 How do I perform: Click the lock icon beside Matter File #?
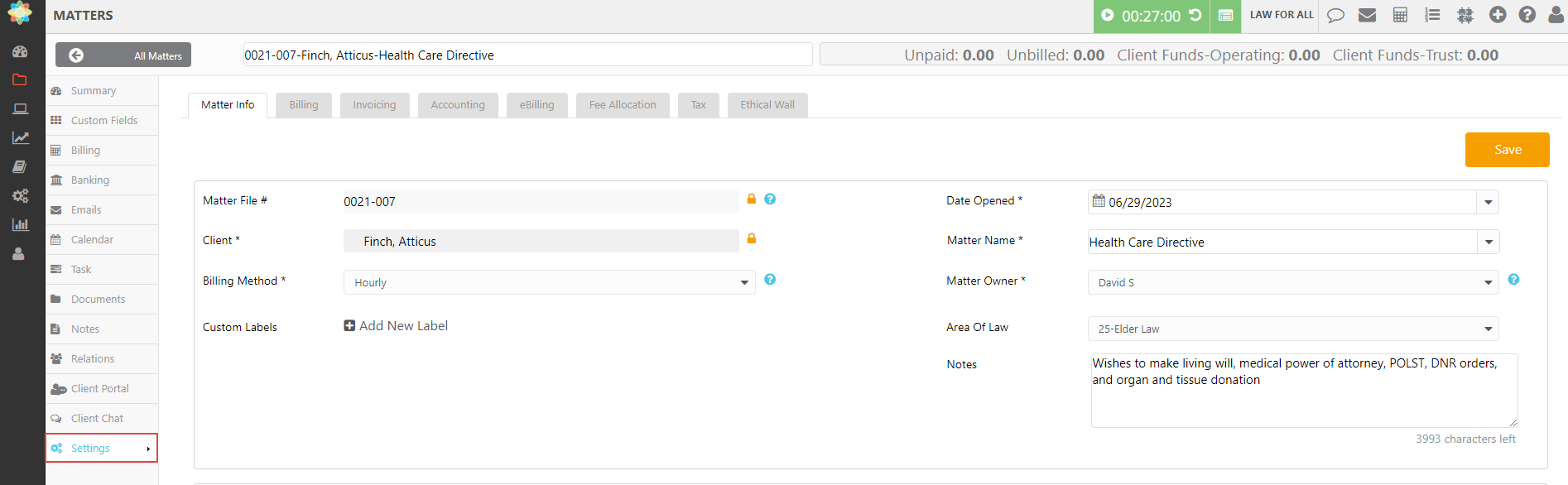click(x=752, y=199)
